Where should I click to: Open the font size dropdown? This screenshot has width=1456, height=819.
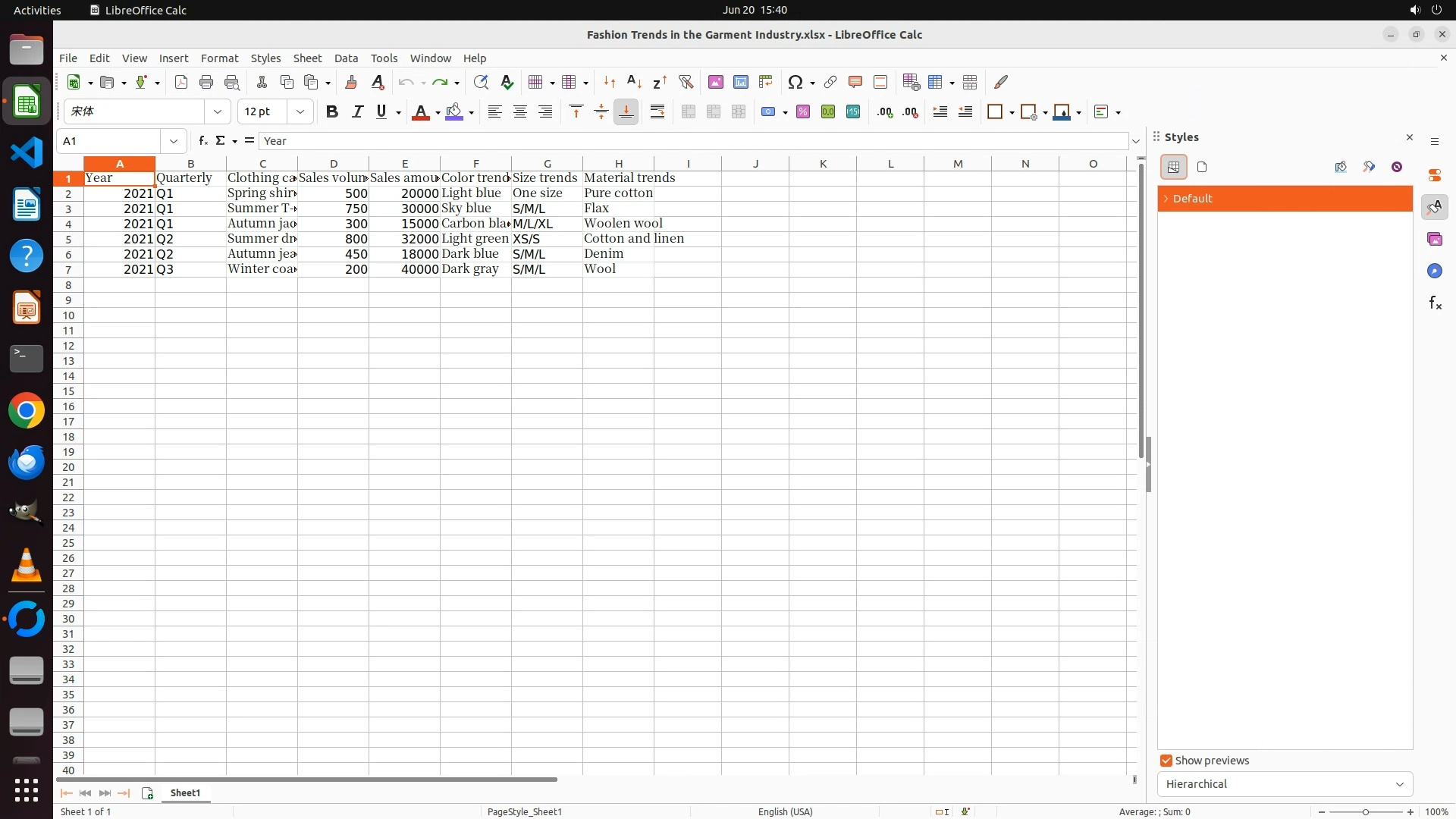[x=300, y=112]
